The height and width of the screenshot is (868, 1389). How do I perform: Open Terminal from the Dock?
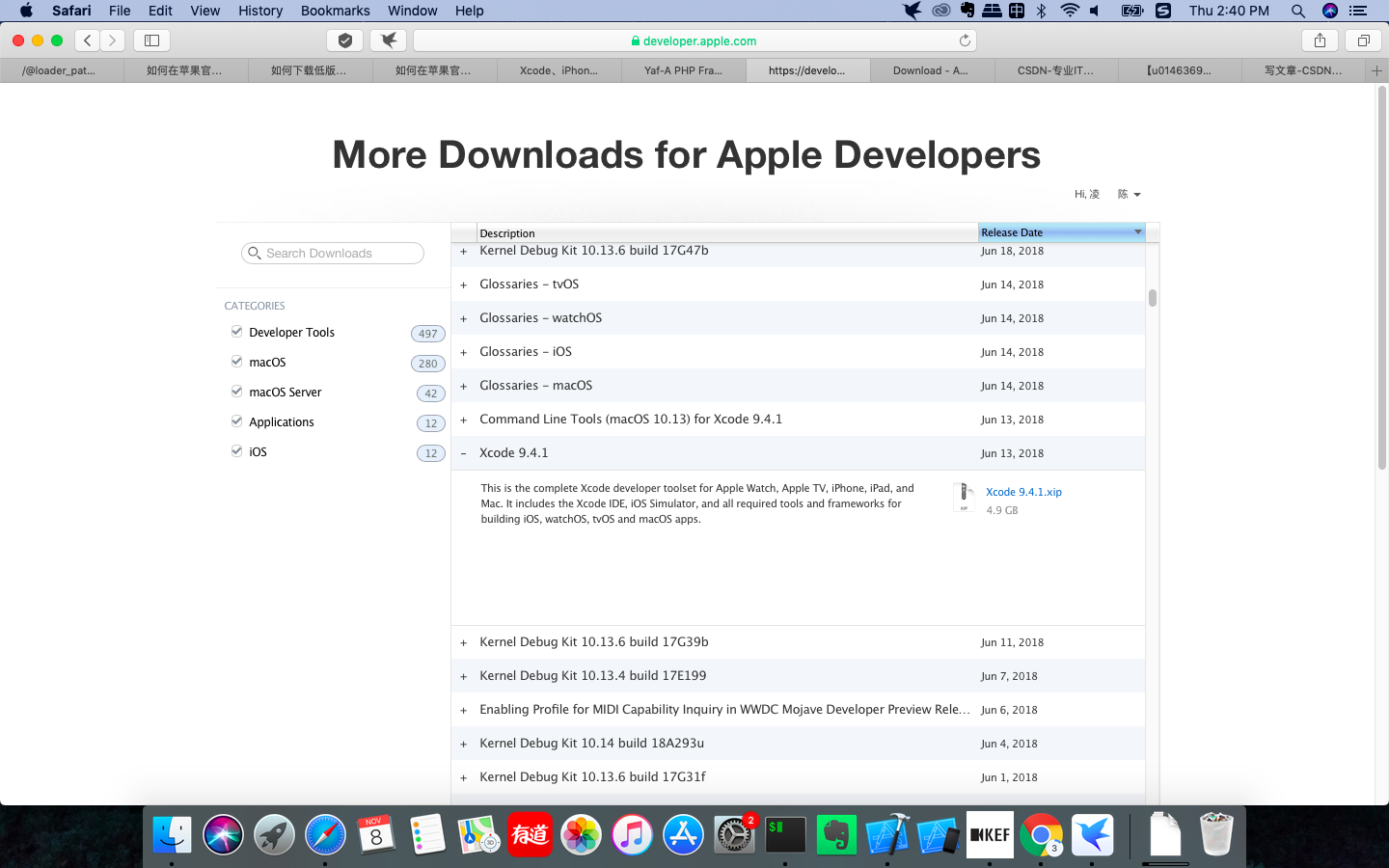pos(785,834)
